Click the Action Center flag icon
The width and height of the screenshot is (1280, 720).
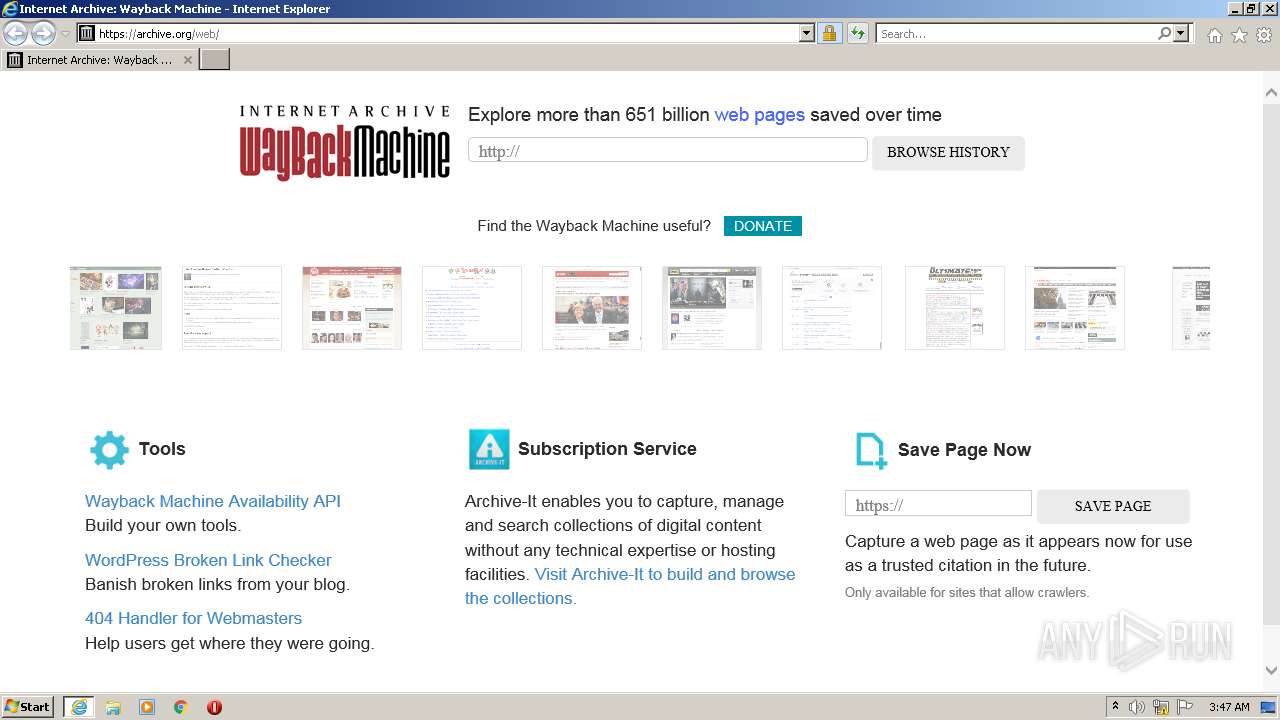[x=1185, y=707]
